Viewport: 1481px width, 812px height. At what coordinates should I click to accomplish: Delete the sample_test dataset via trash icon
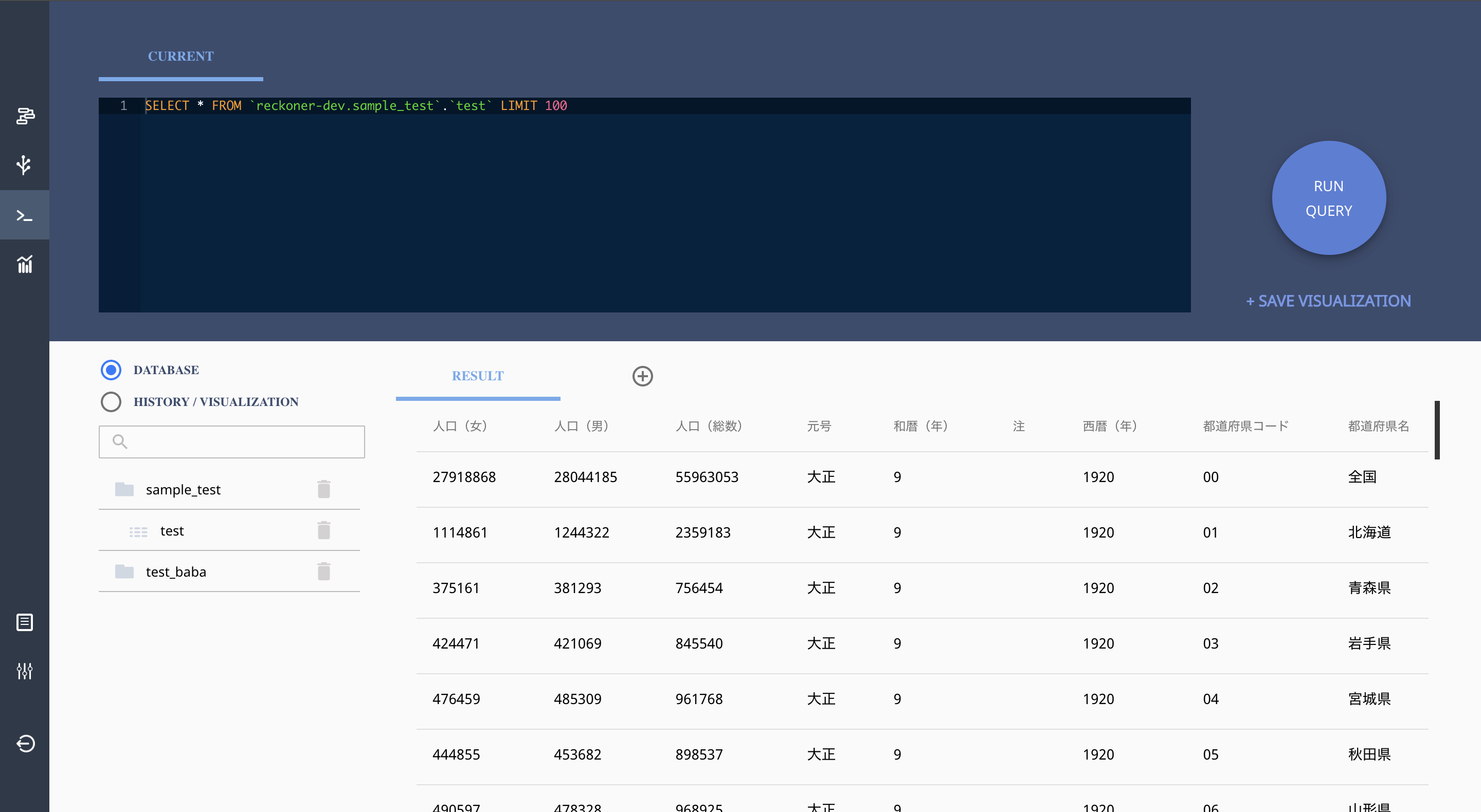[323, 489]
